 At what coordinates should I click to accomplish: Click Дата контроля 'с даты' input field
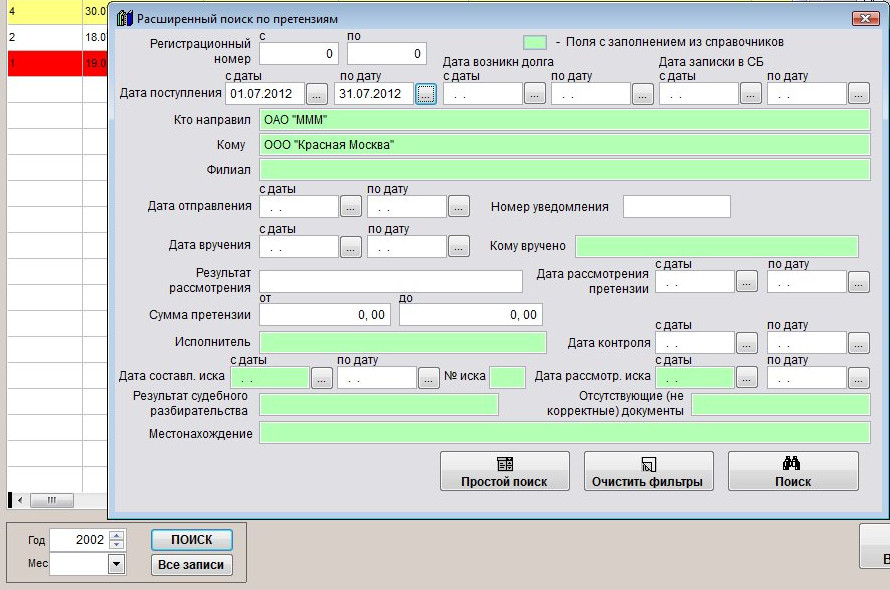pyautogui.click(x=695, y=343)
